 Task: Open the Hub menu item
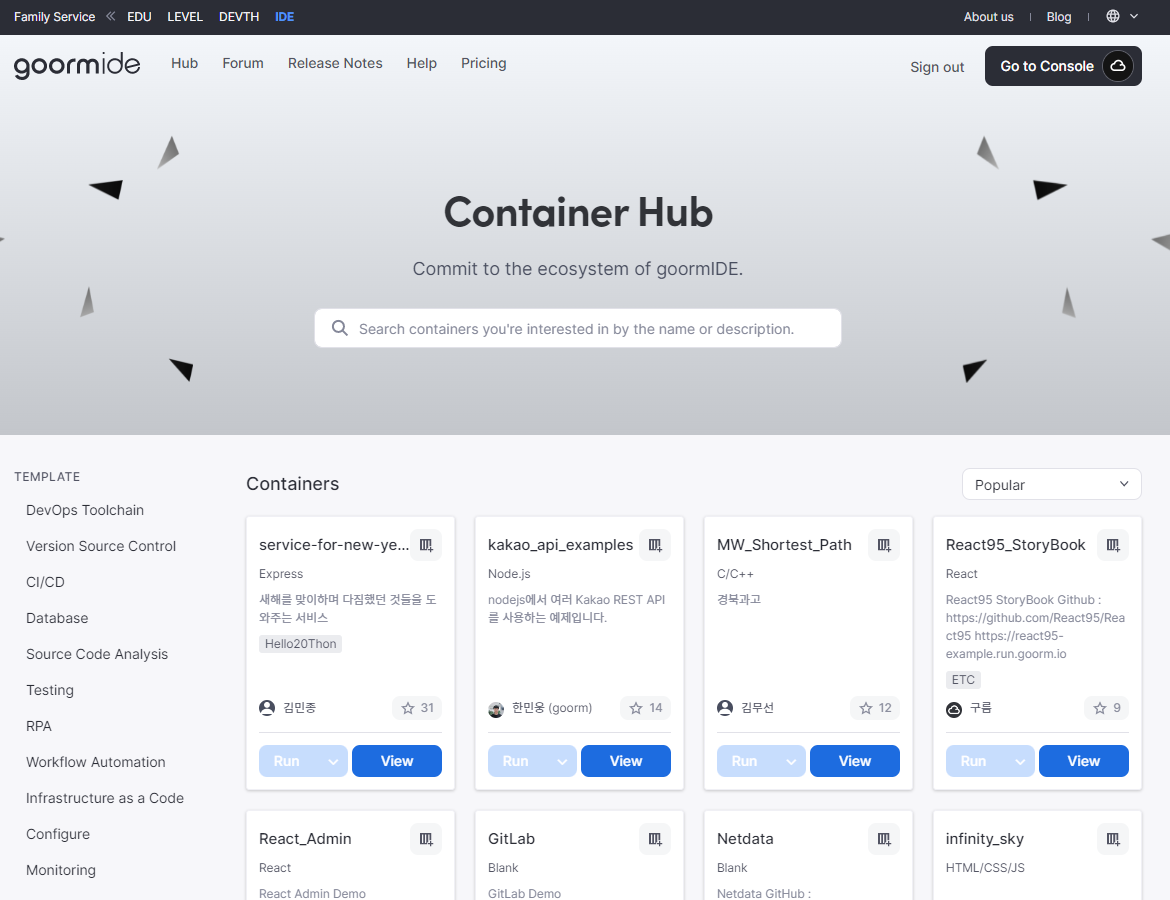coord(184,63)
